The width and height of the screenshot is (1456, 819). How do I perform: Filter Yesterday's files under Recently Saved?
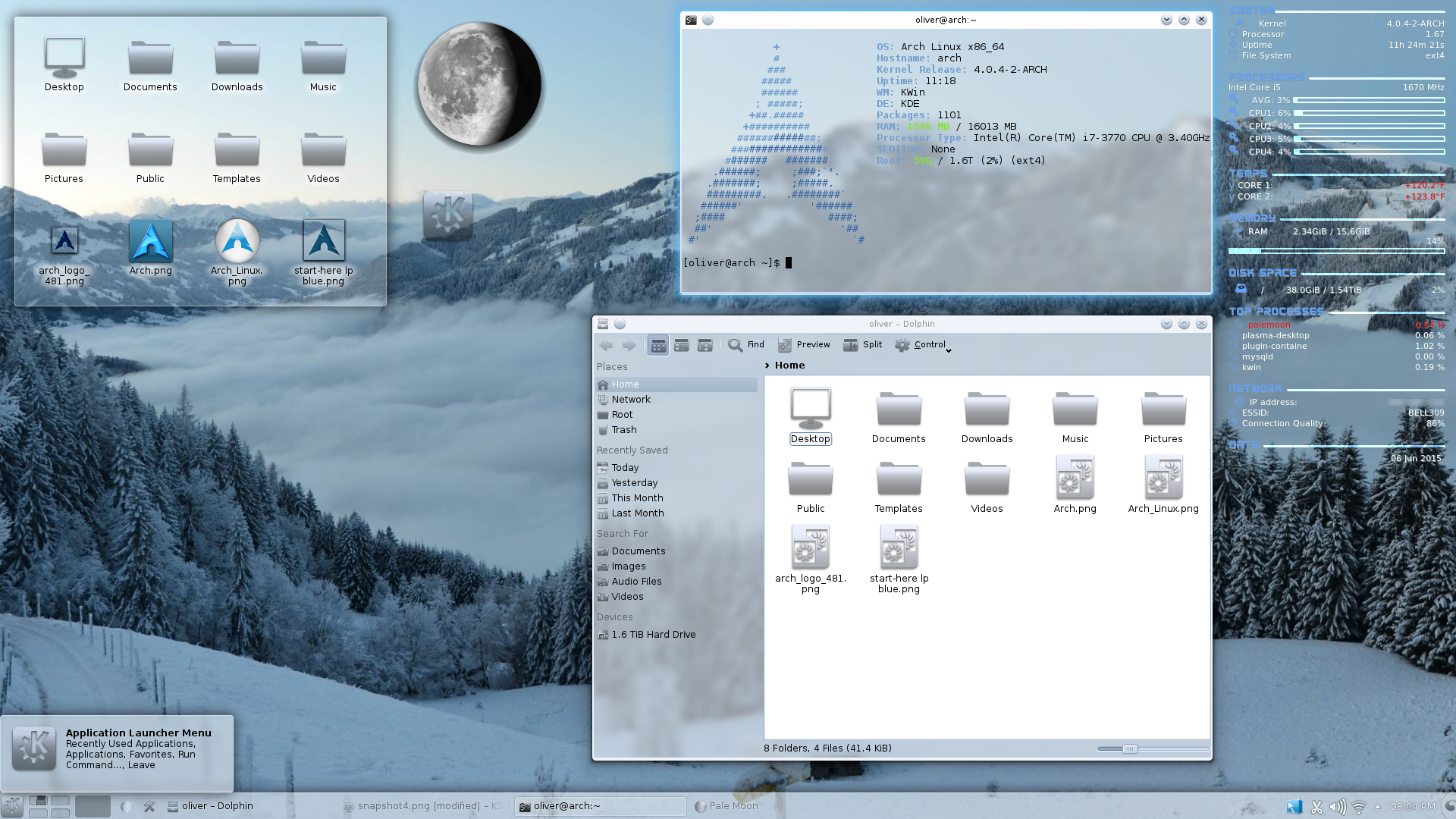click(634, 482)
